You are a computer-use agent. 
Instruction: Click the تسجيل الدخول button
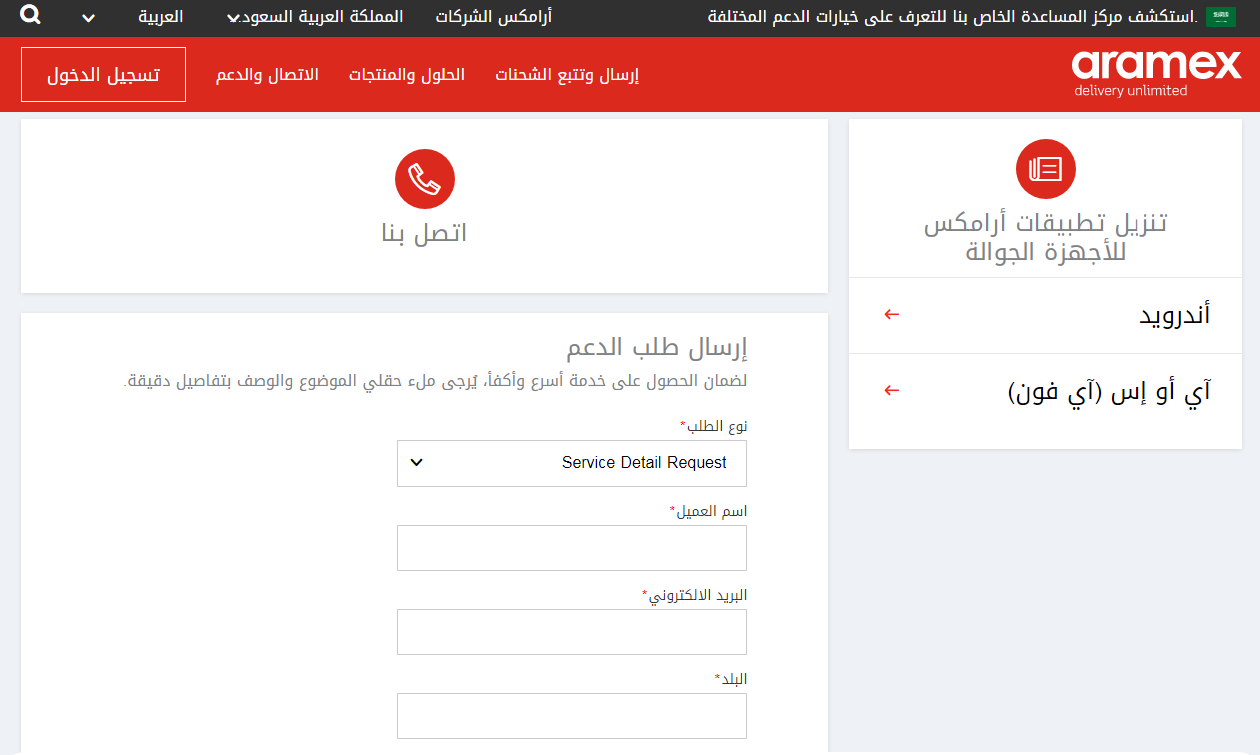(x=103, y=74)
